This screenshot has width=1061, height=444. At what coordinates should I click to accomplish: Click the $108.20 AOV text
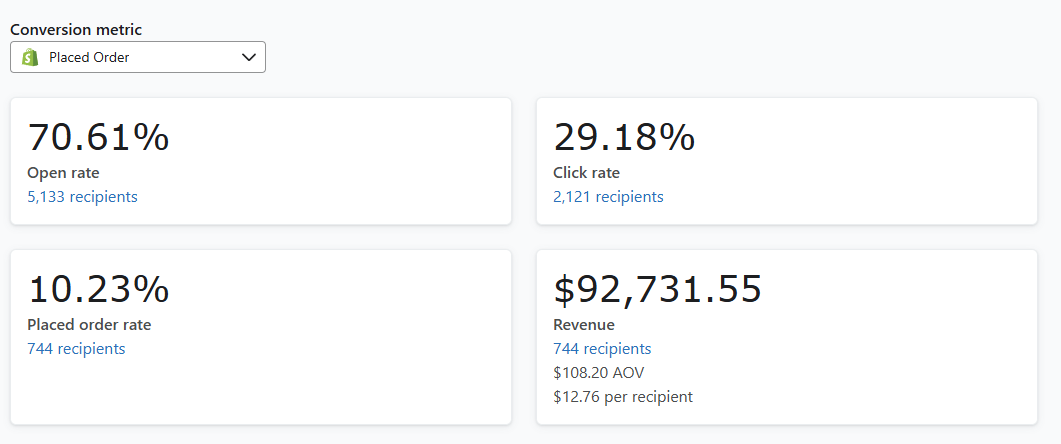(599, 373)
